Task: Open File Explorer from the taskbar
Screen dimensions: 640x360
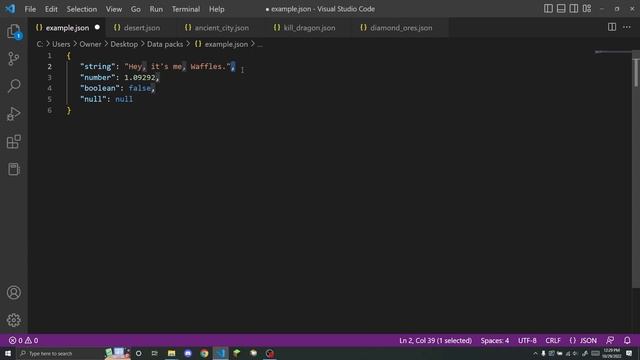Action: point(171,353)
